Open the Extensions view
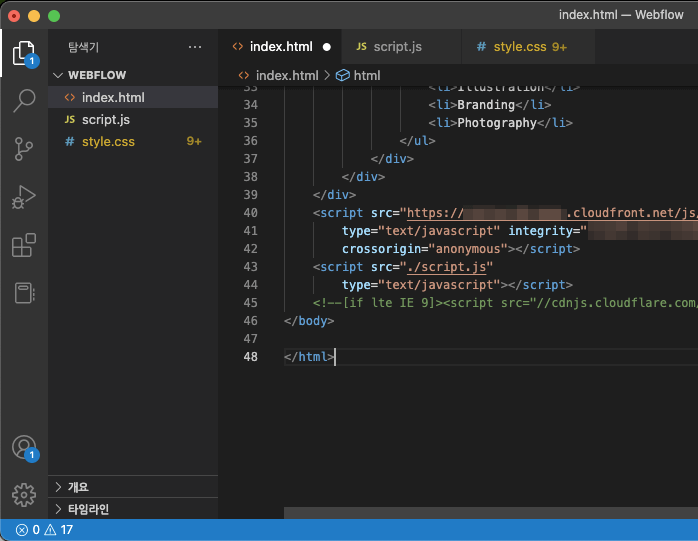 click(24, 245)
